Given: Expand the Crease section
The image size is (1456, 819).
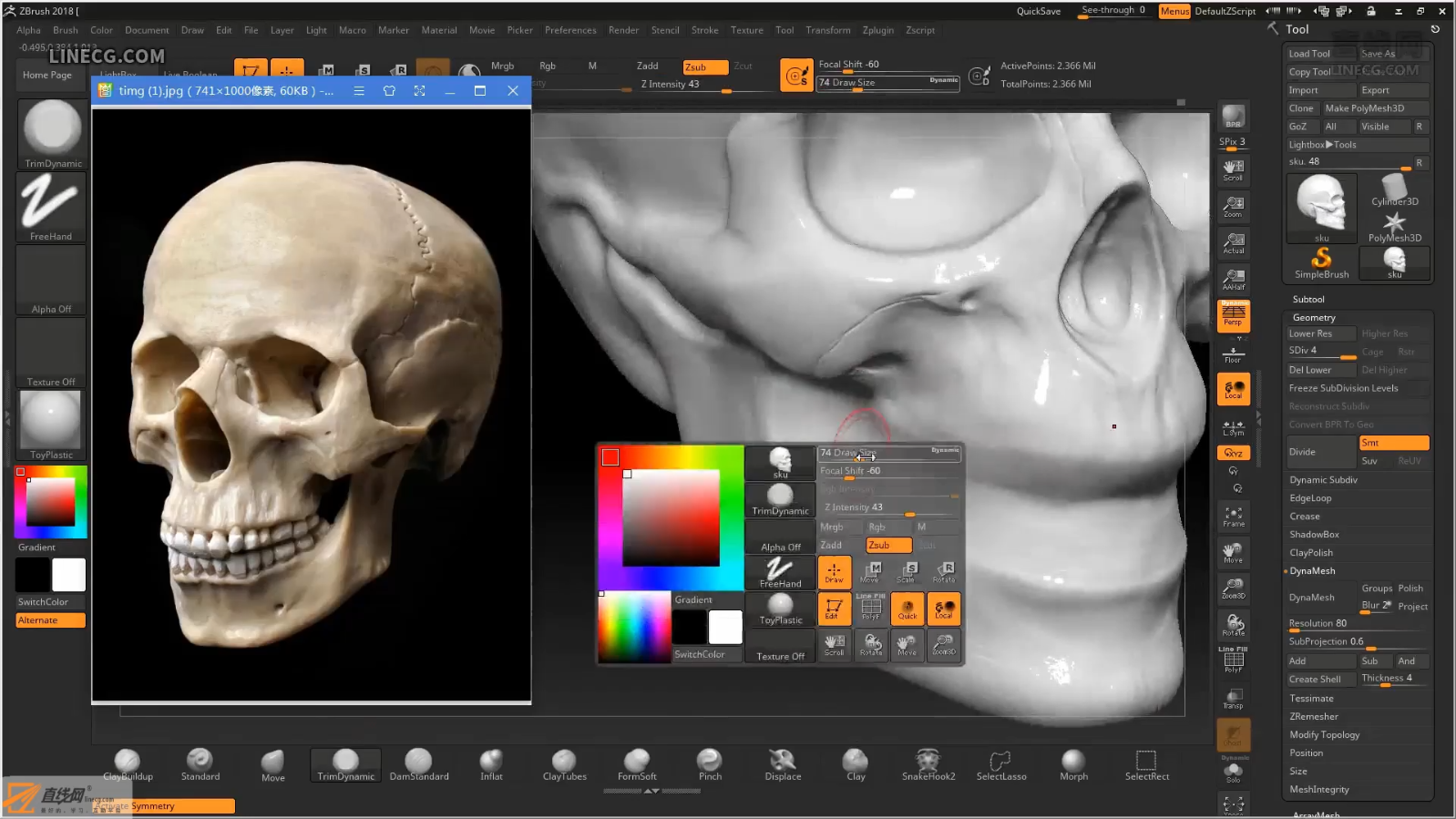Looking at the screenshot, I should click(1305, 517).
